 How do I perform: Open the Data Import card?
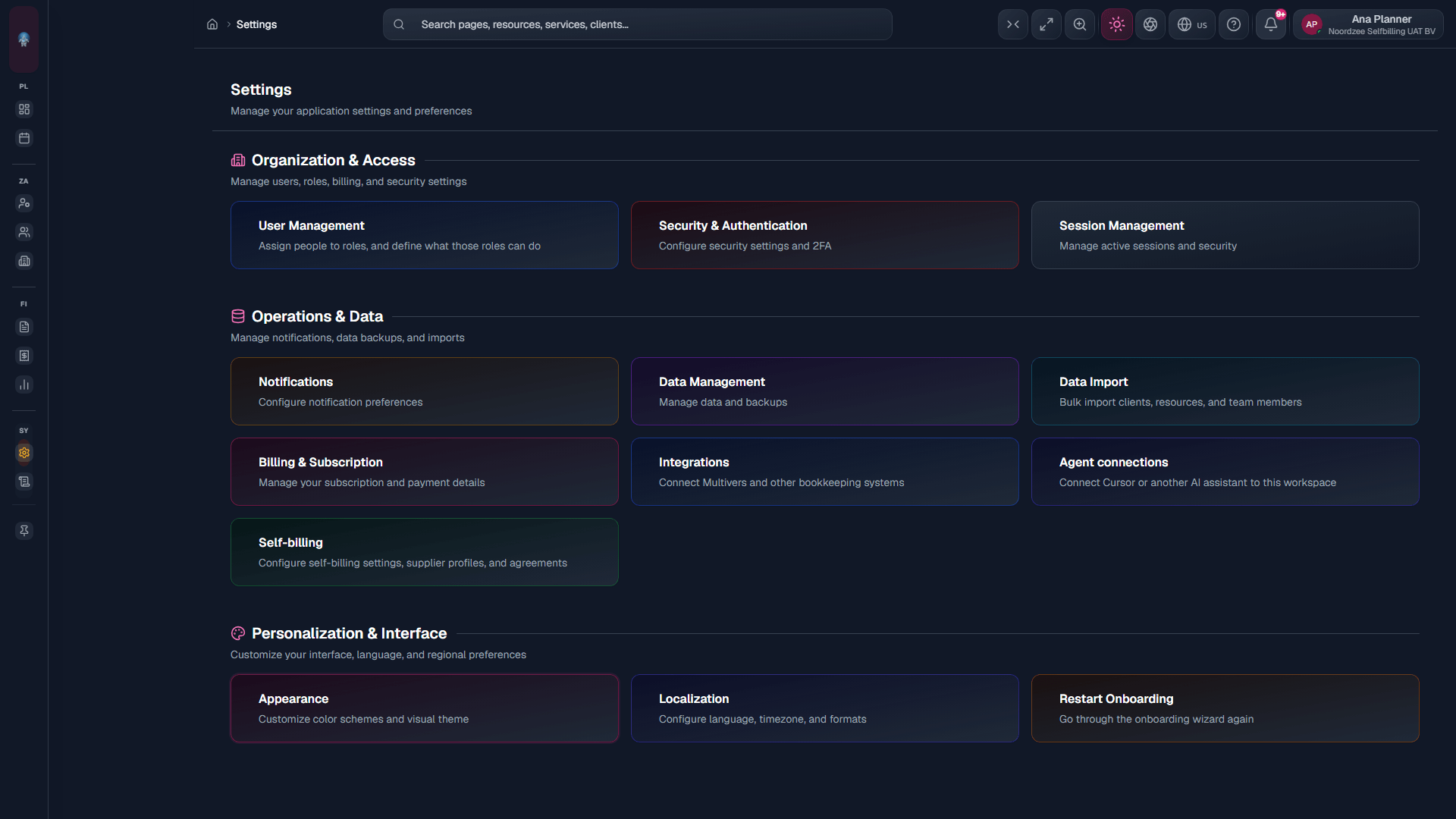click(x=1225, y=391)
